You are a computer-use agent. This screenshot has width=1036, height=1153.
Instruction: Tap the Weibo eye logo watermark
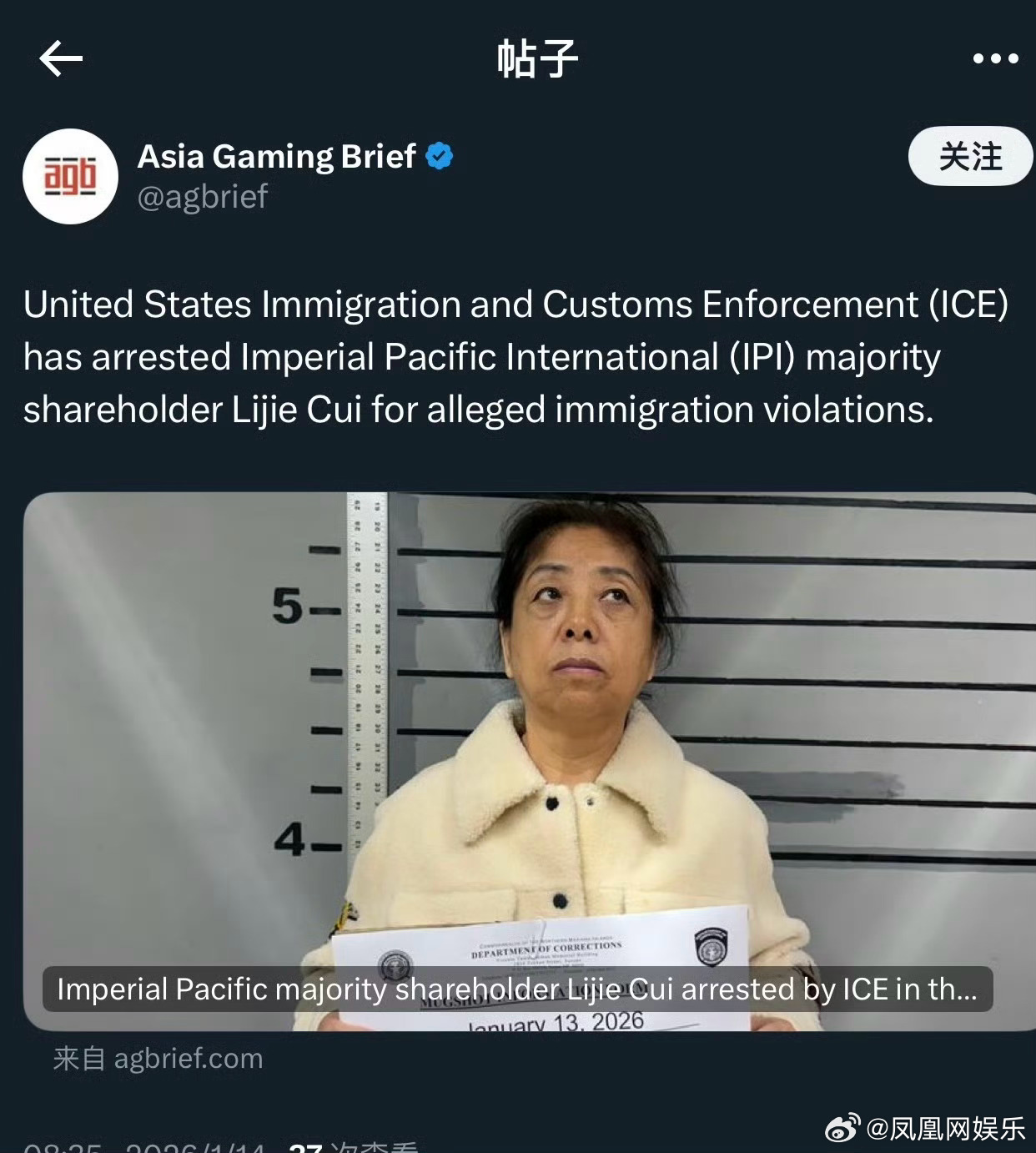point(843,1128)
